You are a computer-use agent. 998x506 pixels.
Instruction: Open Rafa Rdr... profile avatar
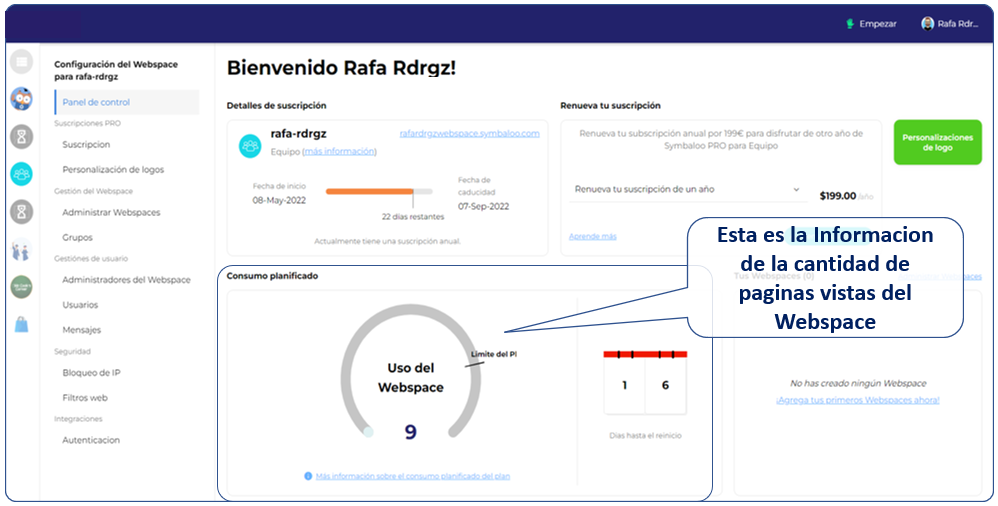[927, 24]
